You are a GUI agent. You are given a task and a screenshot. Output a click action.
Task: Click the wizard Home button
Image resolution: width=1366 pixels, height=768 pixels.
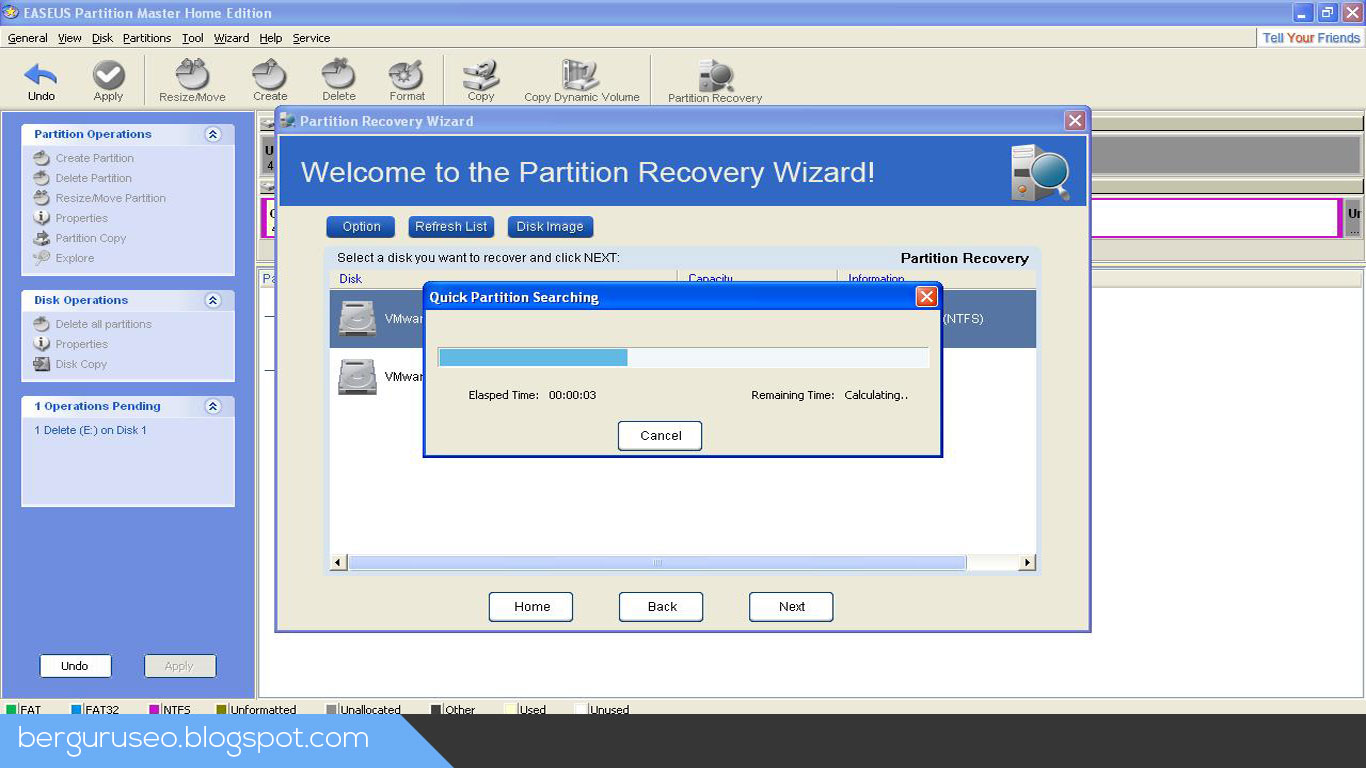coord(531,607)
